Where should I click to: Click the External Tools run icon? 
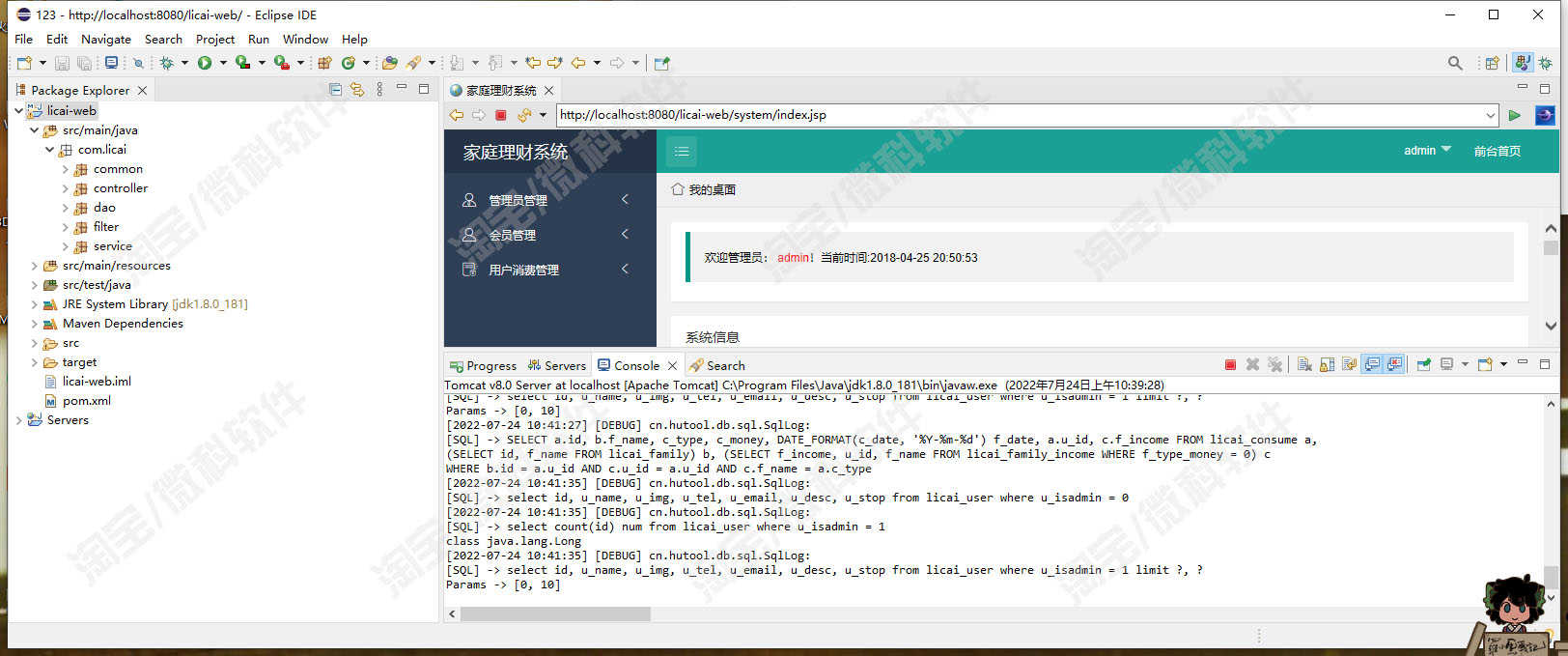pos(281,63)
